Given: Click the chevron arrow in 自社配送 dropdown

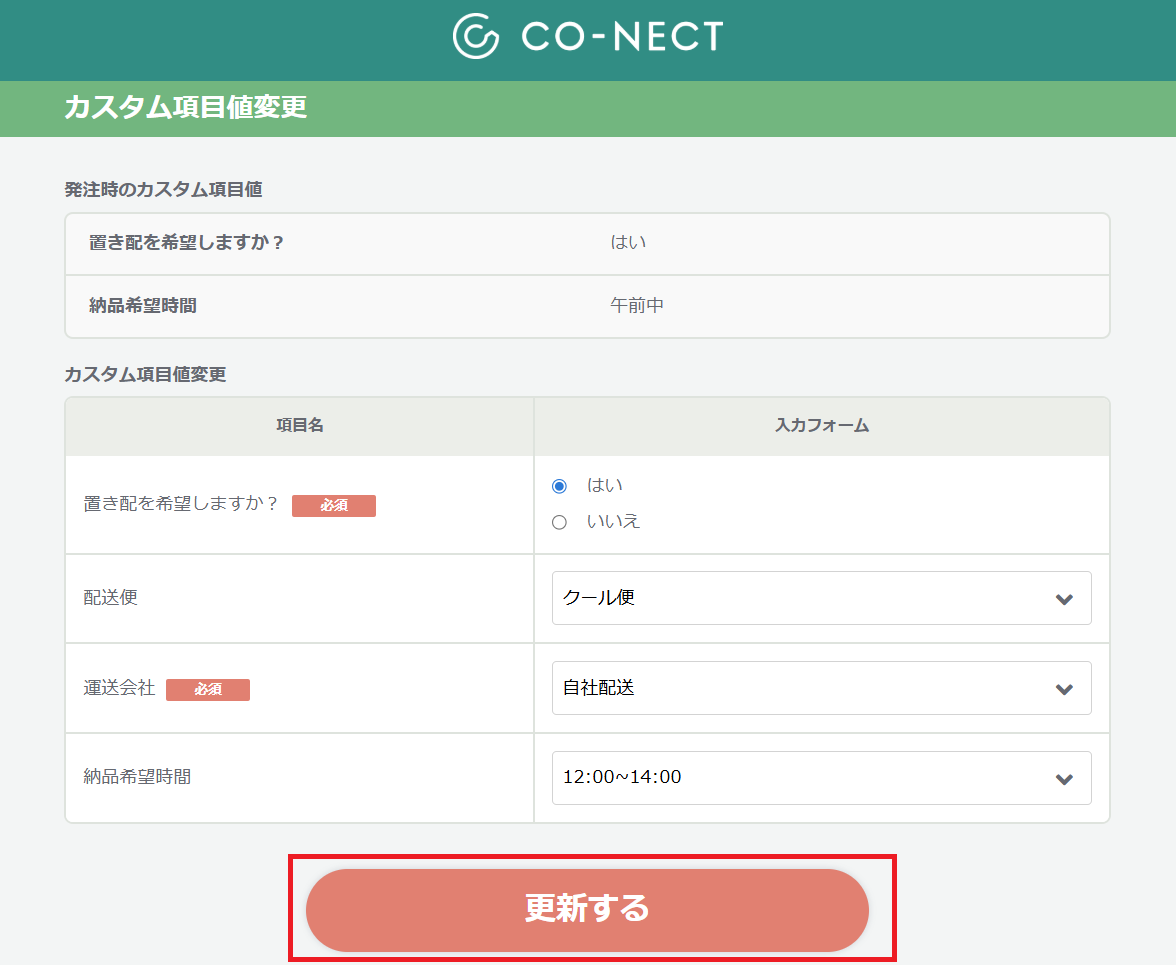Looking at the screenshot, I should point(1064,689).
